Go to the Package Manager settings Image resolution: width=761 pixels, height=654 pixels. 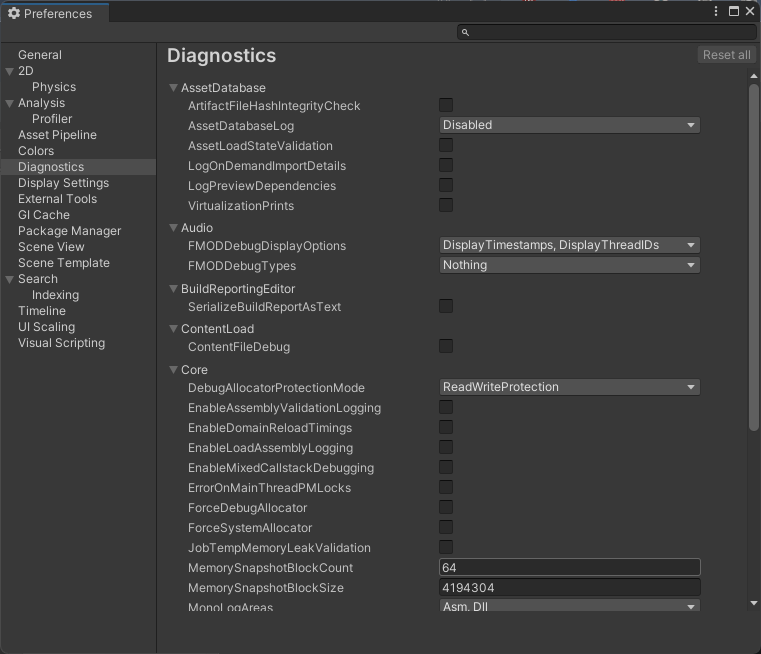pos(69,231)
